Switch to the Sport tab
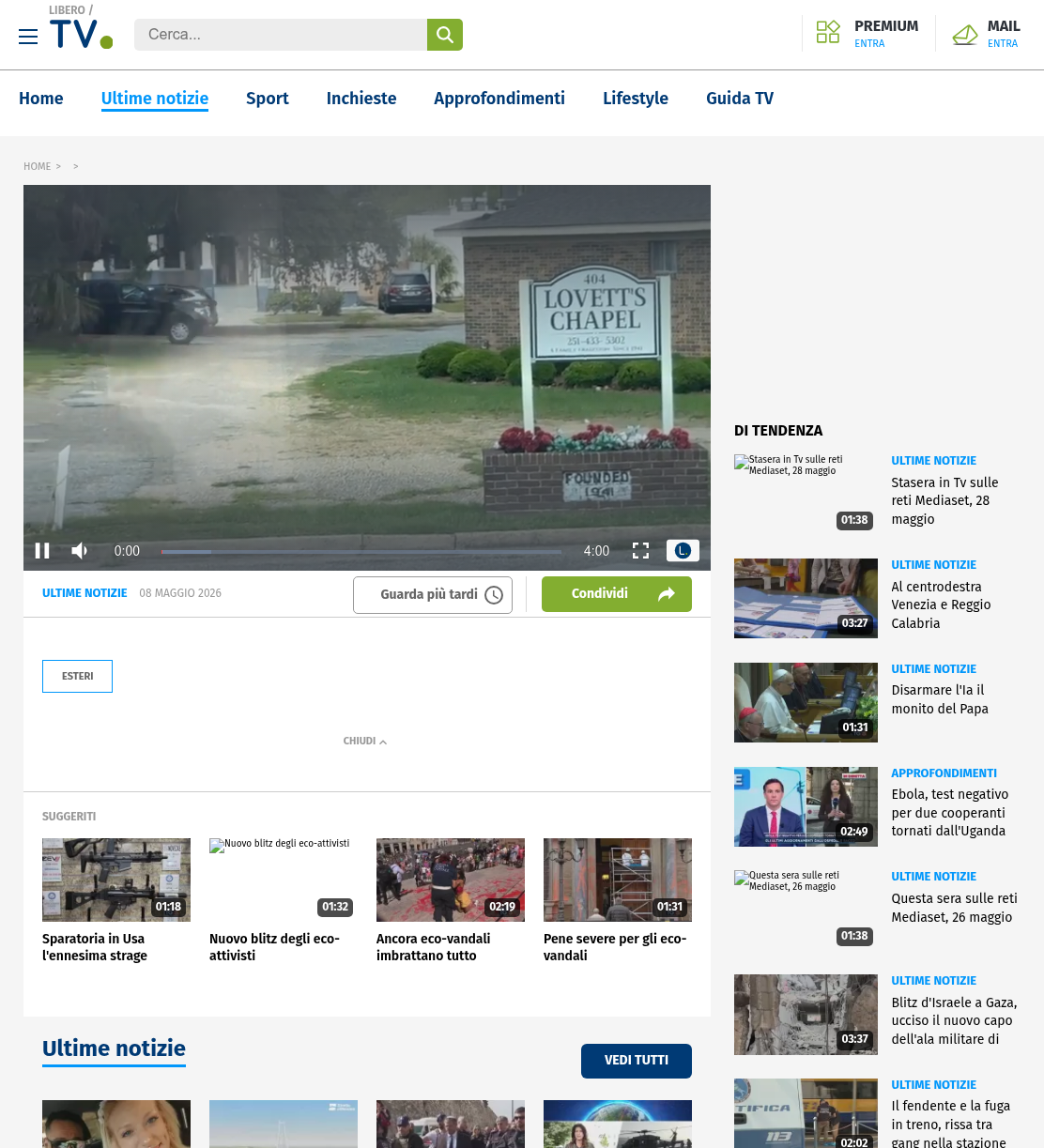 coord(268,99)
